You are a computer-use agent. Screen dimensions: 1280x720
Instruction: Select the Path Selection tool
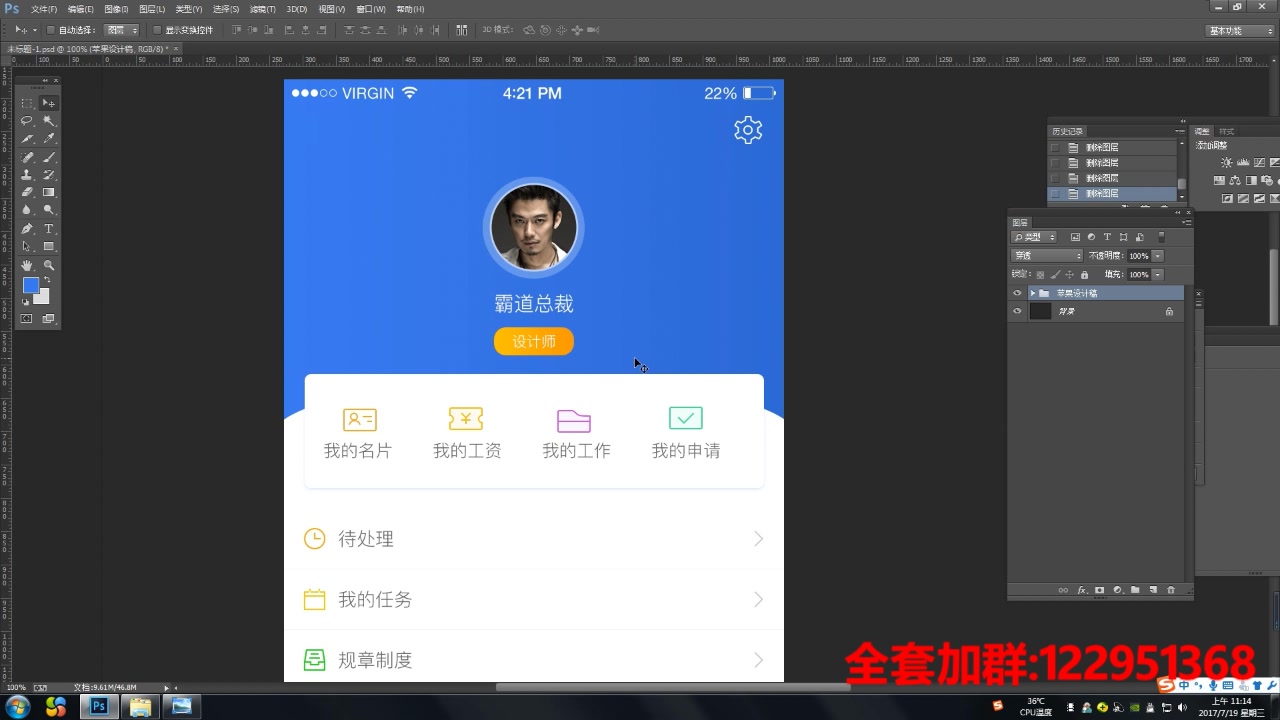point(27,247)
